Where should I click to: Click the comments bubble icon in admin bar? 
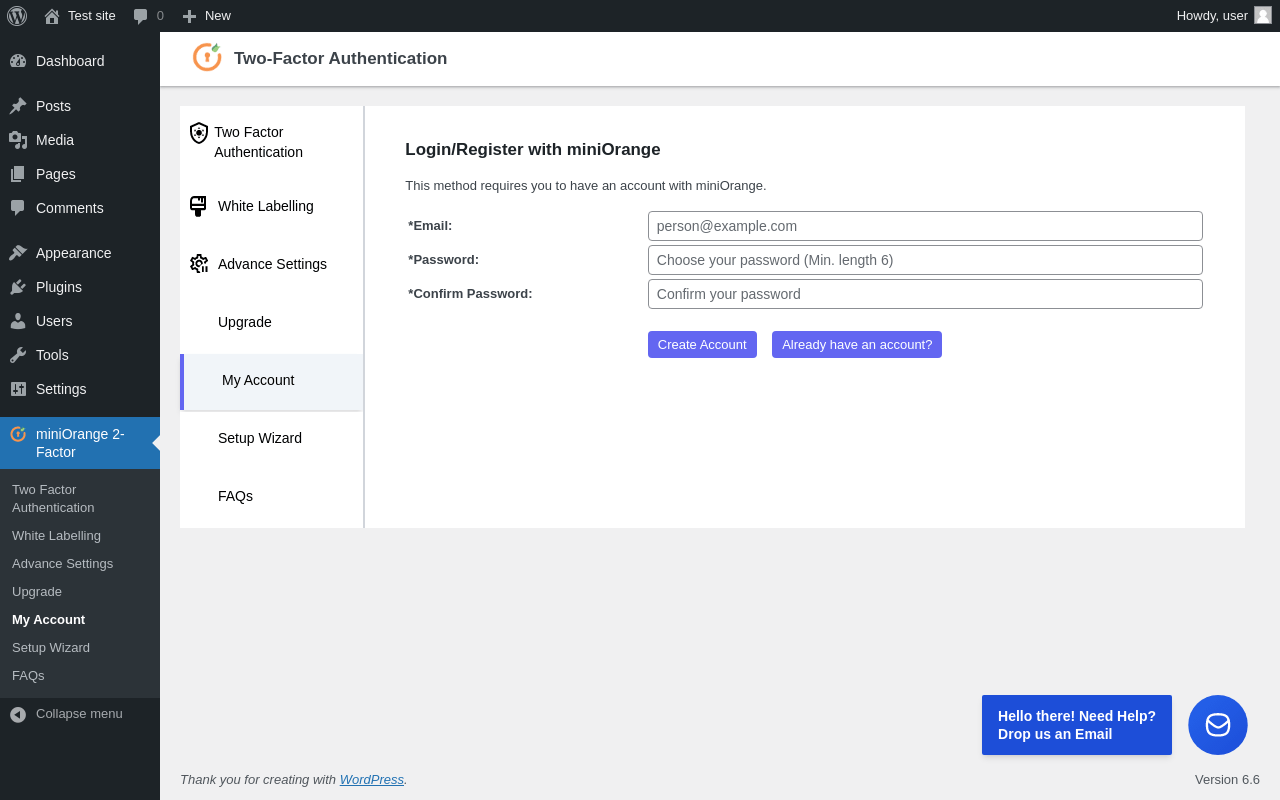(x=141, y=16)
